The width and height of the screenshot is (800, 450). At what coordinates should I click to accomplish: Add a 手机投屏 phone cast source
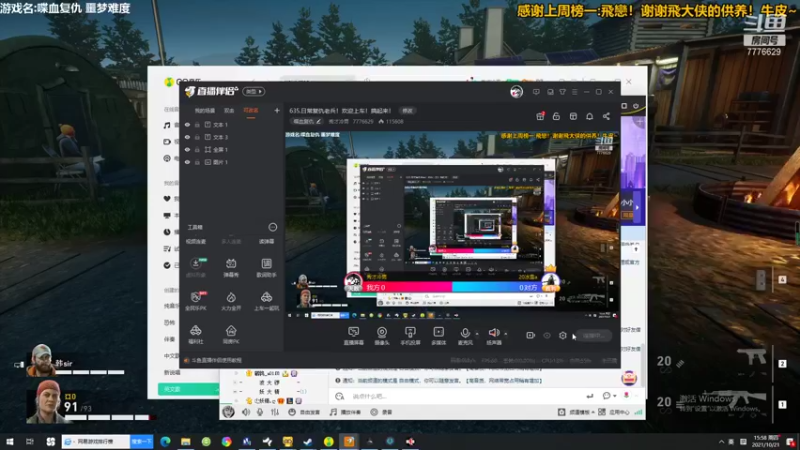point(410,336)
